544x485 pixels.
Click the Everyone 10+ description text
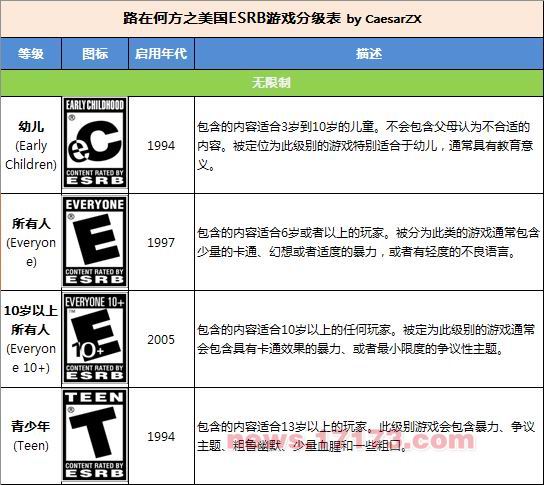point(366,339)
